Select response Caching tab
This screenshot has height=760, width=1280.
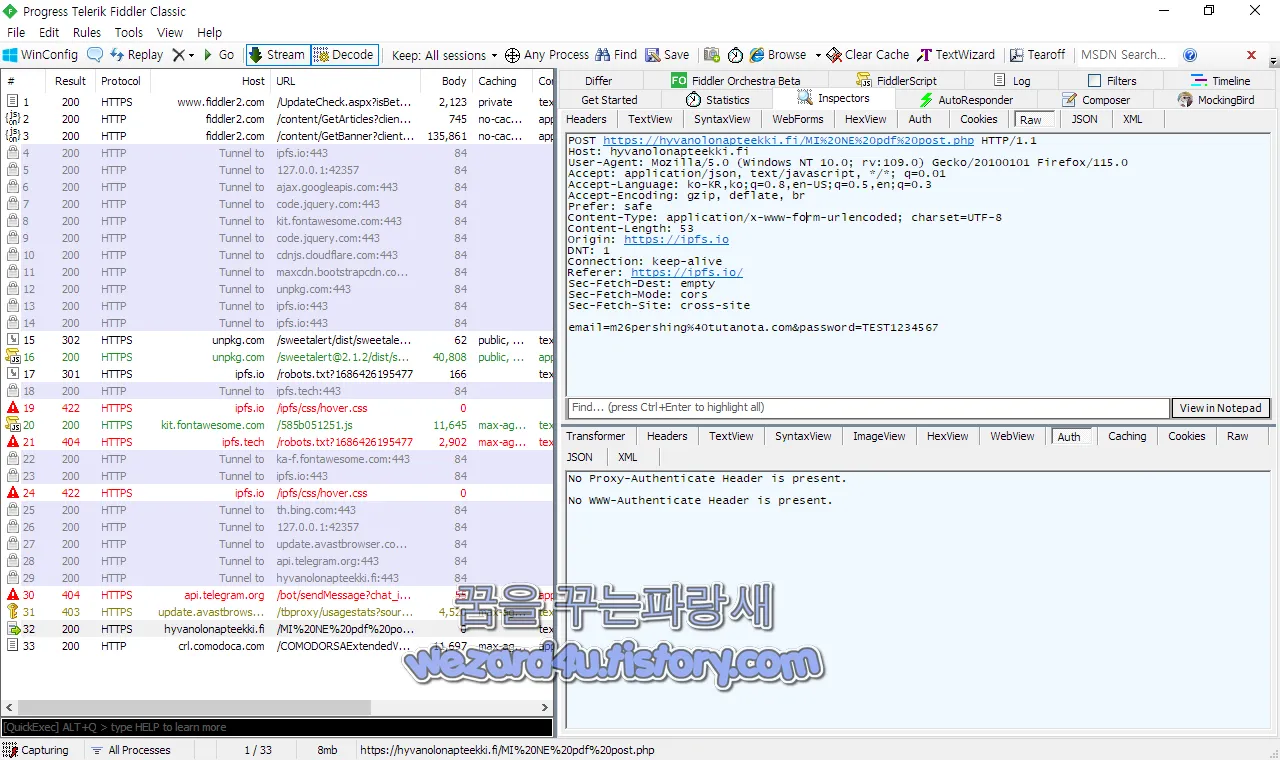coord(1127,436)
